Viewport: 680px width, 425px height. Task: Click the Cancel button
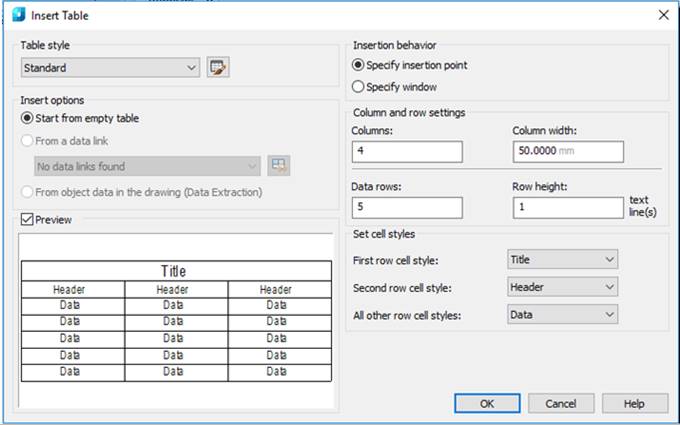click(x=560, y=403)
